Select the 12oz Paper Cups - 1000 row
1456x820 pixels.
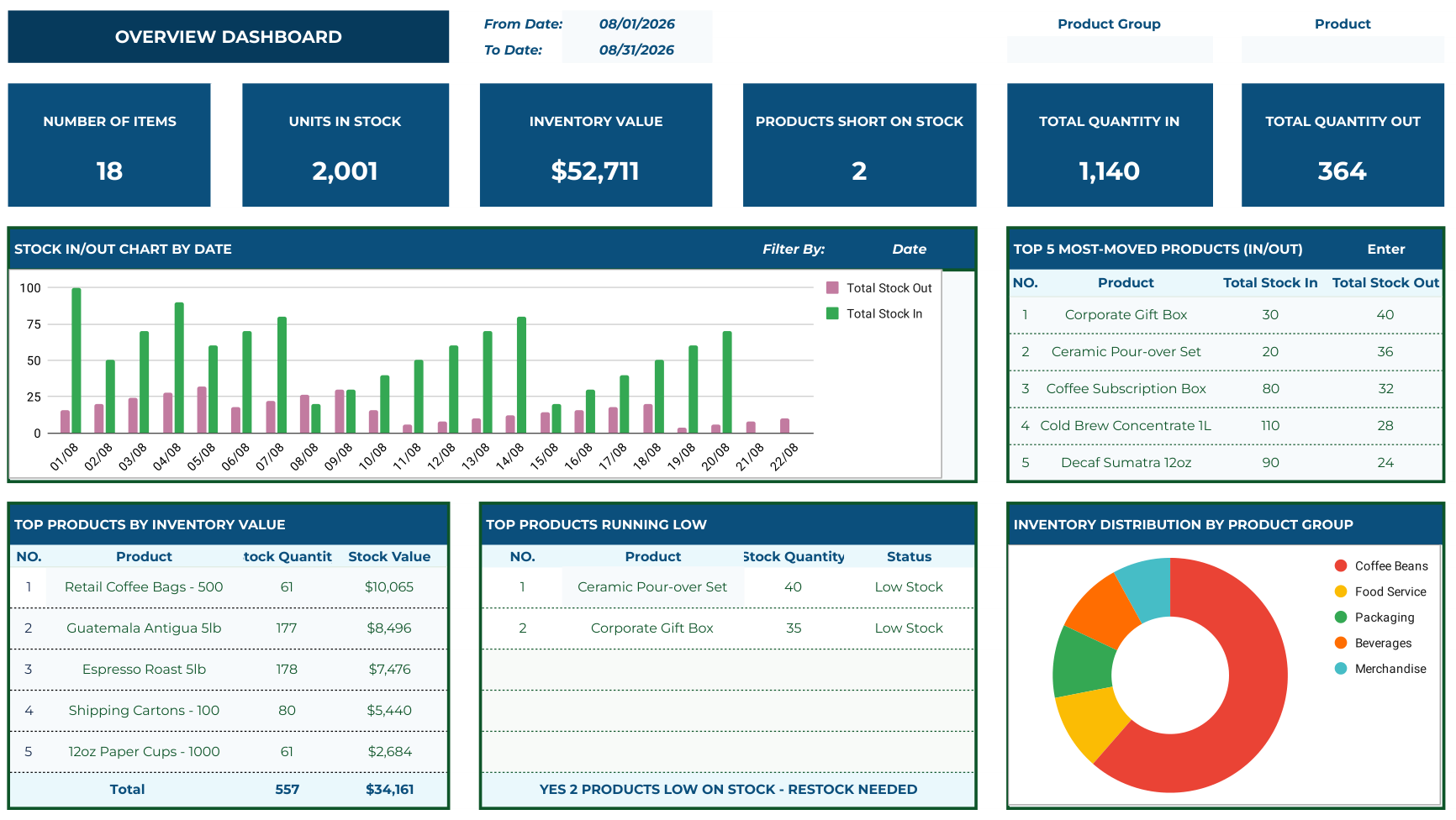coord(229,752)
